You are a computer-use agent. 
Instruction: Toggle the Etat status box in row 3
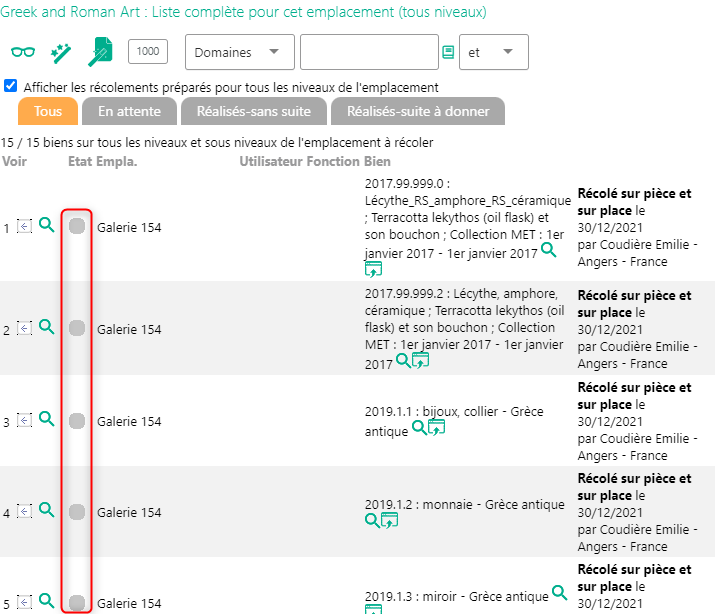pos(77,420)
